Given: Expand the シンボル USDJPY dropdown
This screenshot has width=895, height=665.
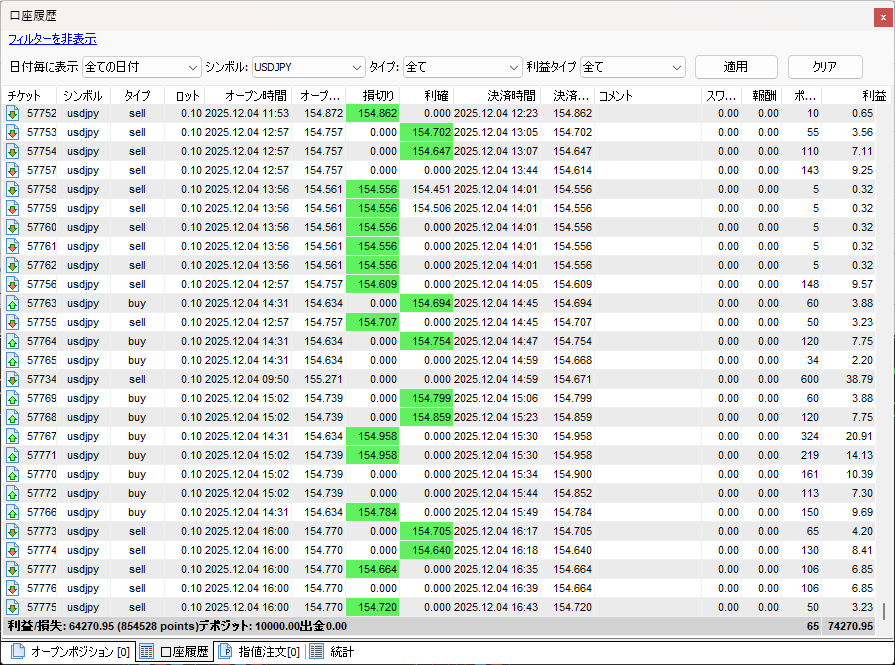Looking at the screenshot, I should [308, 67].
